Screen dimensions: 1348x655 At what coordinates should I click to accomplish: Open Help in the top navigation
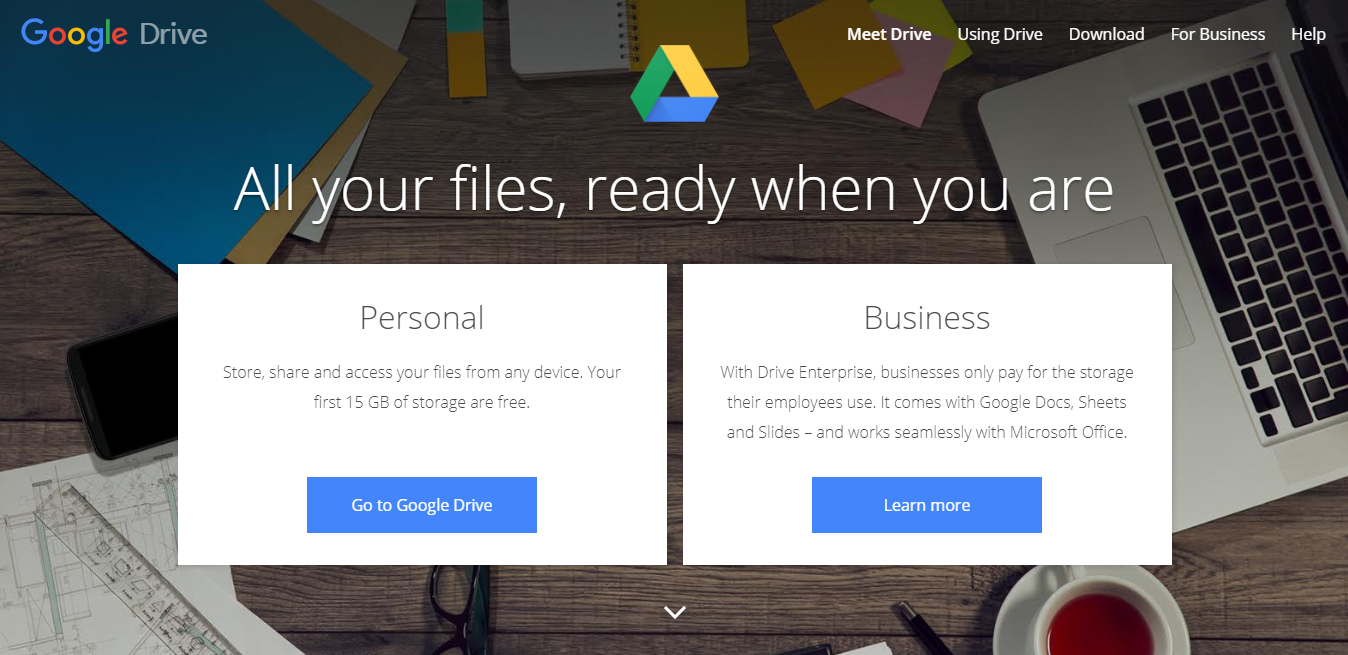1308,34
